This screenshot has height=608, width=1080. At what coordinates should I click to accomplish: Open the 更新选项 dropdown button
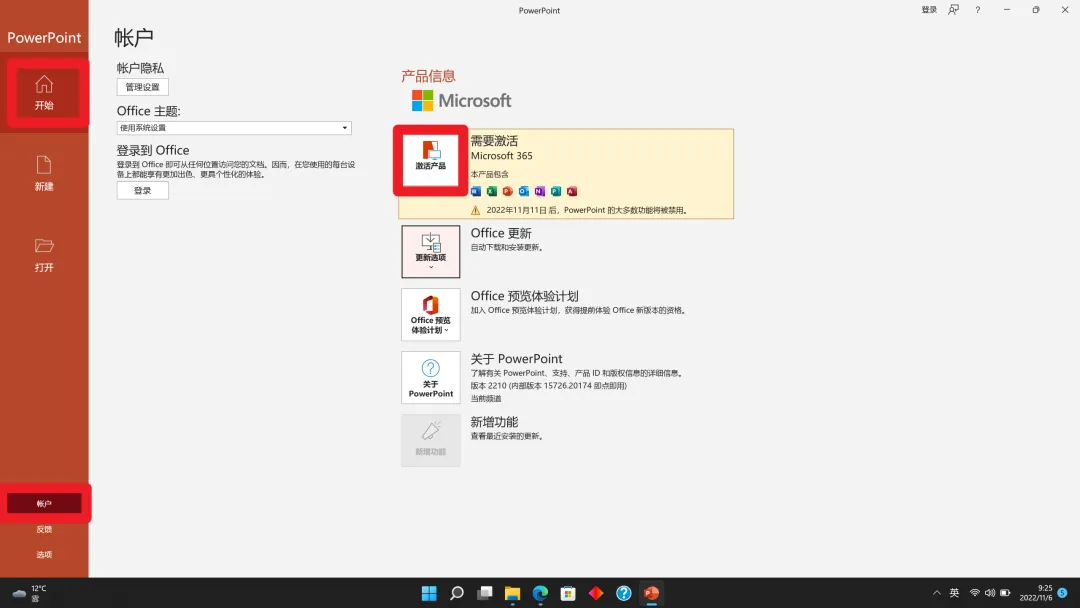(430, 251)
